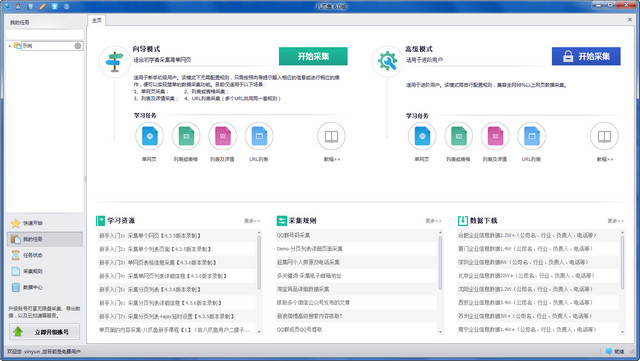Open wizard mode 教程 book icon
This screenshot has height=361, width=640.
(x=331, y=136)
